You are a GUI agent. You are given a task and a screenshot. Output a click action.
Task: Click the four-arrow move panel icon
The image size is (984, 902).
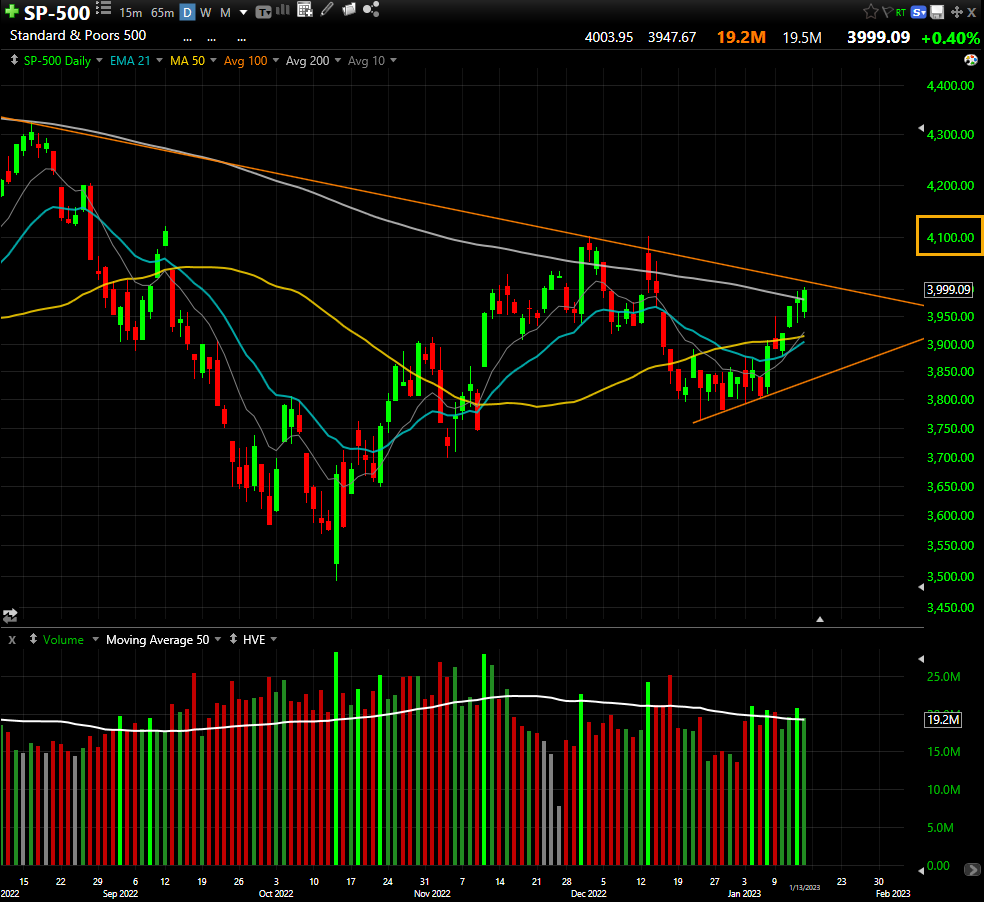[x=956, y=12]
